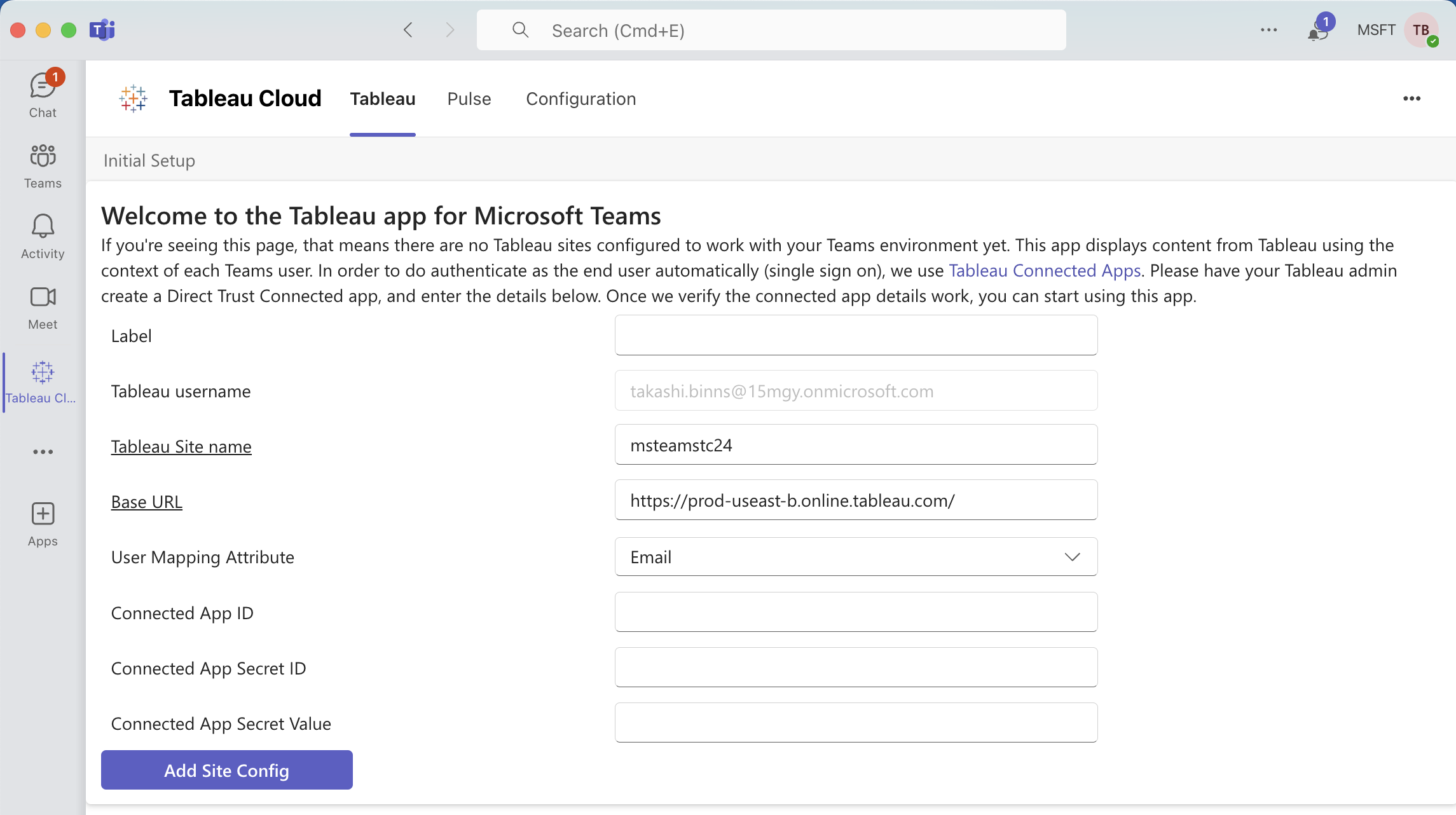The height and width of the screenshot is (815, 1456).
Task: Click the Tableau Cloud app title
Action: tap(245, 99)
